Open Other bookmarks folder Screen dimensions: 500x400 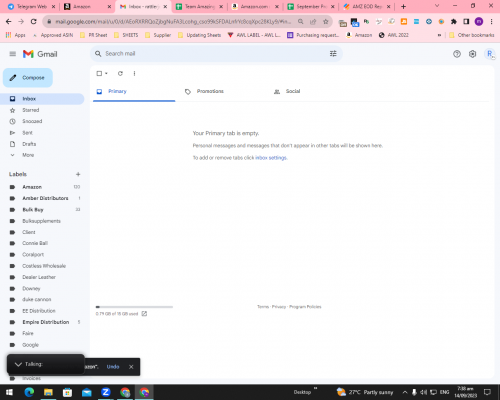coord(472,35)
